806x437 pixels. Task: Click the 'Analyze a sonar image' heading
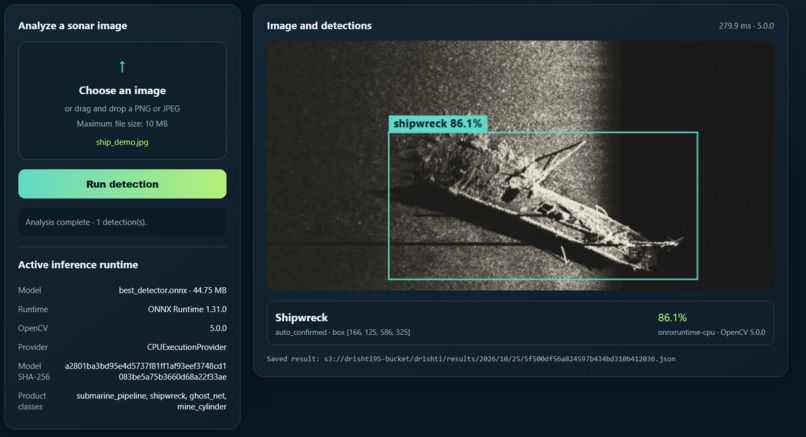pos(72,26)
